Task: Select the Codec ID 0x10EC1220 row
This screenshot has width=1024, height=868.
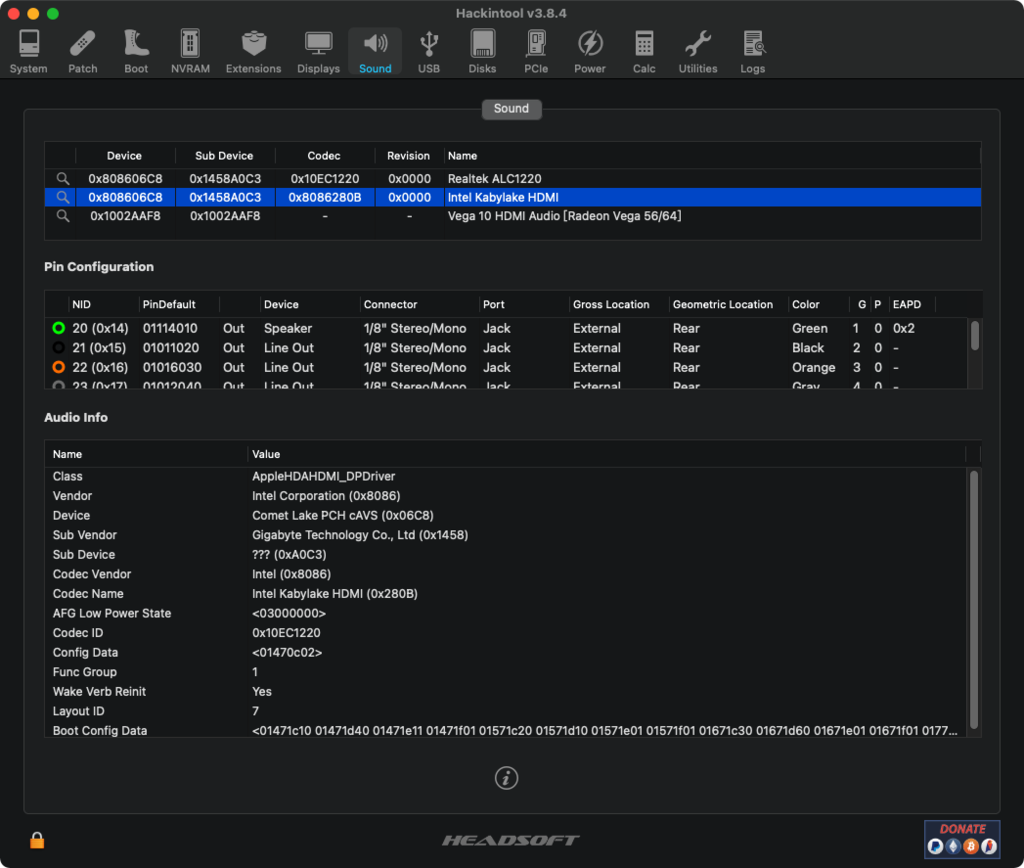Action: pos(505,633)
